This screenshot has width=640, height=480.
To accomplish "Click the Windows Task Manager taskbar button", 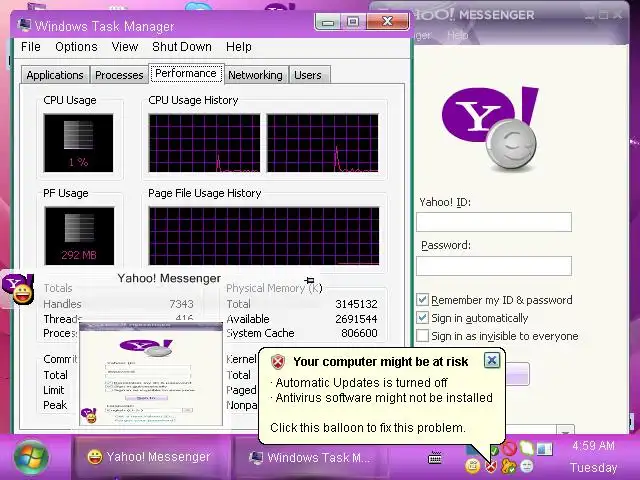I will tap(310, 458).
